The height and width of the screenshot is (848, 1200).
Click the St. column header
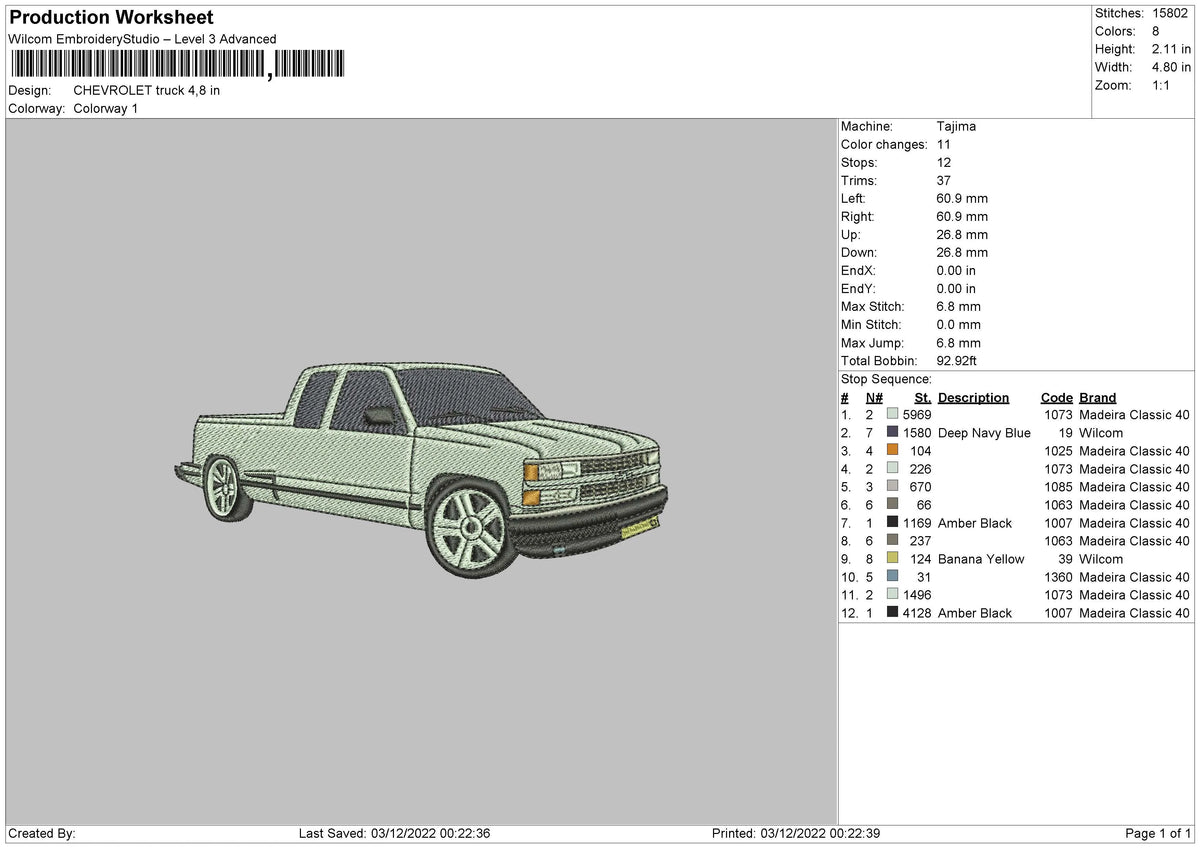pos(921,397)
